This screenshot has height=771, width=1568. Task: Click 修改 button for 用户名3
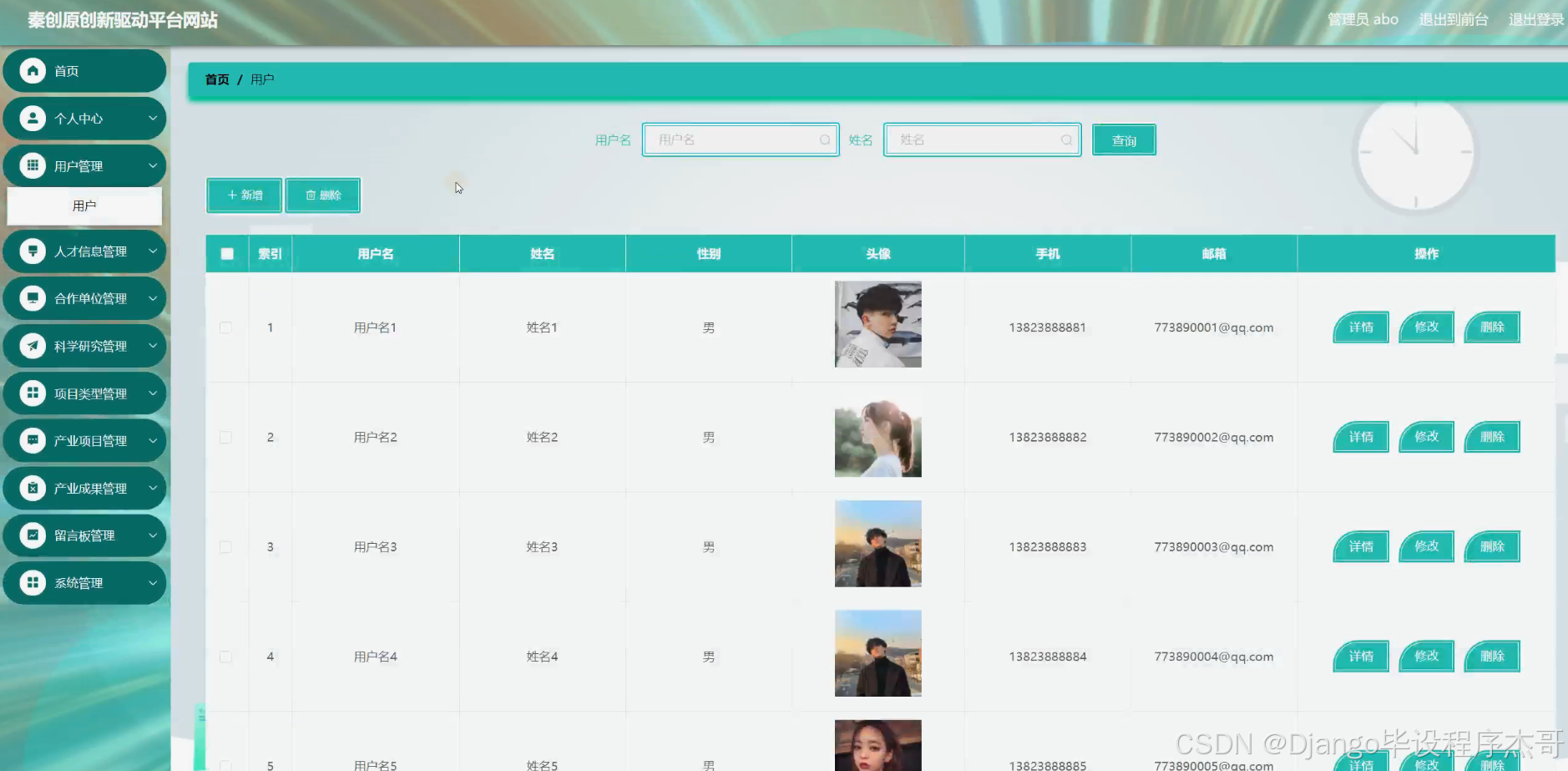1427,545
